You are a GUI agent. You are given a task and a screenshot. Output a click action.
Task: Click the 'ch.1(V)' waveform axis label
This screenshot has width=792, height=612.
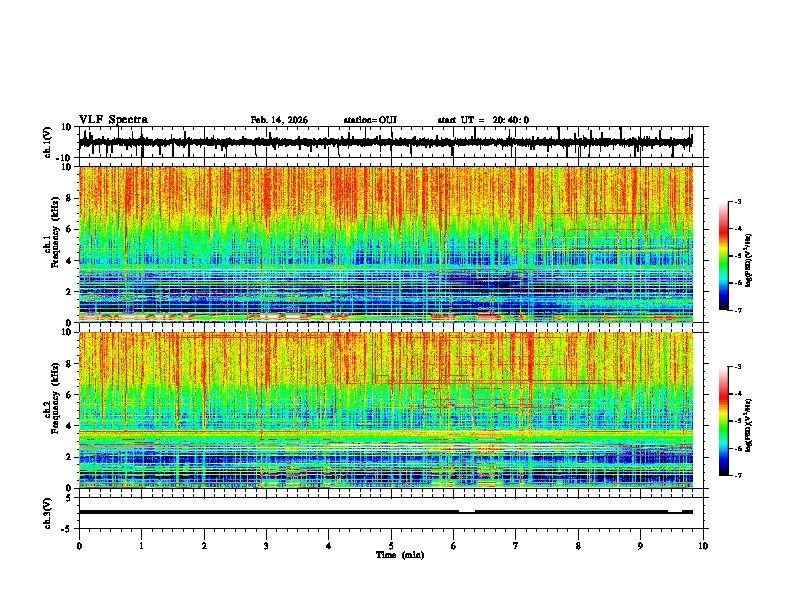(48, 142)
